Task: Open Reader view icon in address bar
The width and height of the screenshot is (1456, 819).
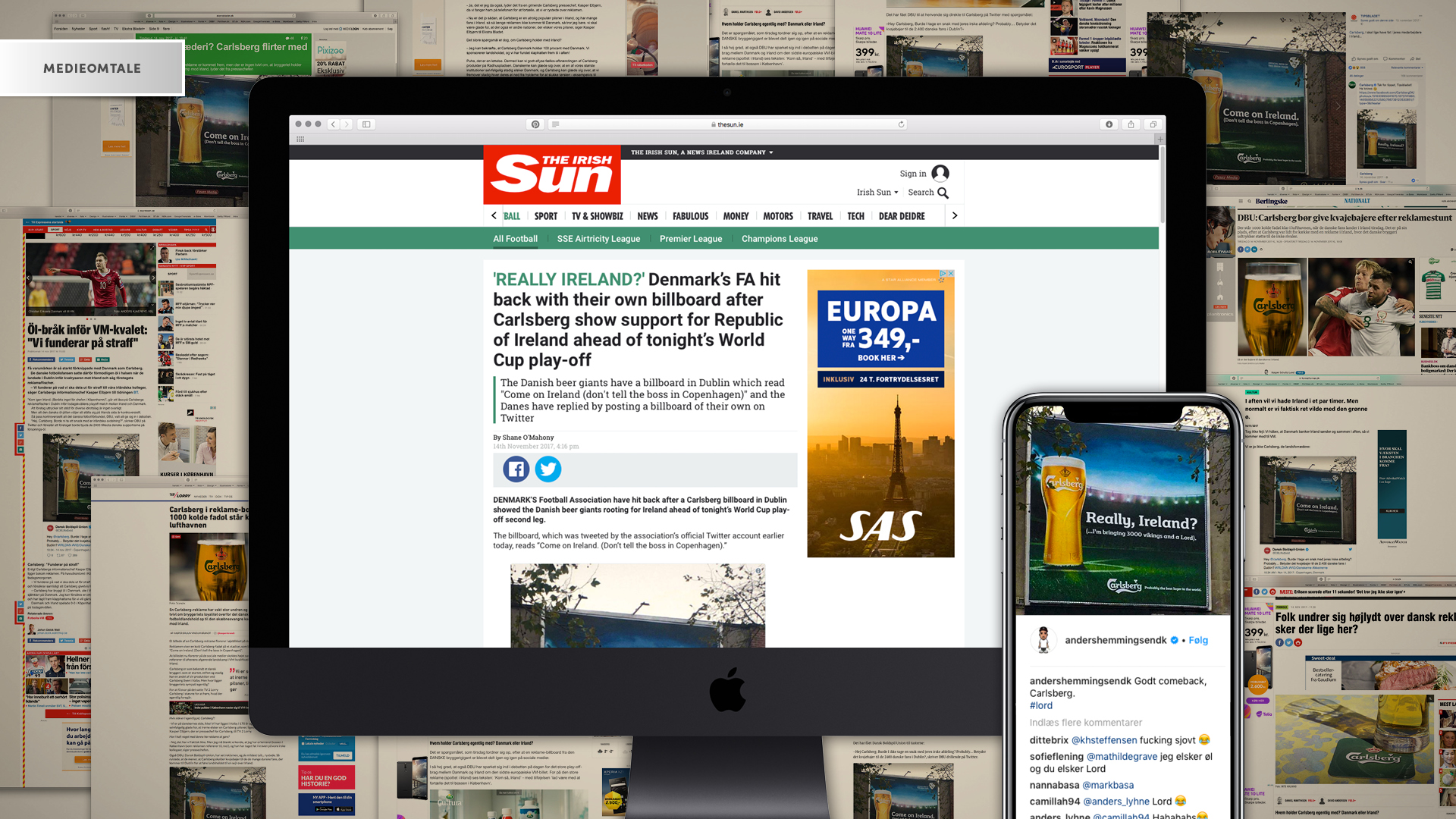Action: 555,124
